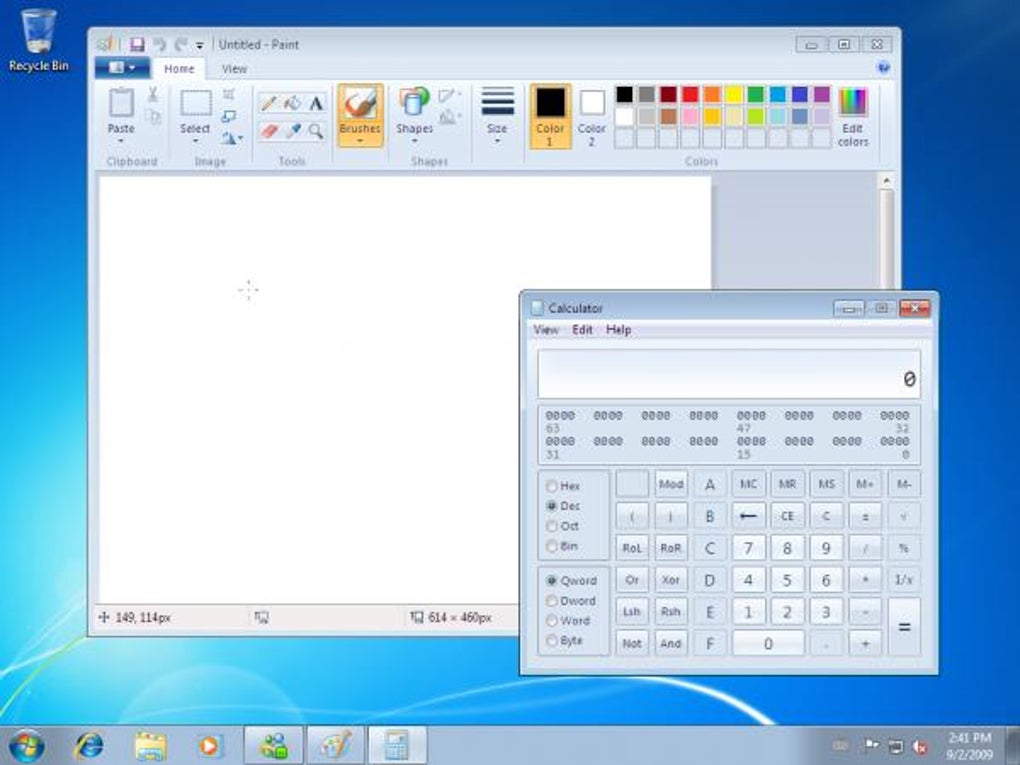Select the Pencil tool in Paint

tap(268, 100)
